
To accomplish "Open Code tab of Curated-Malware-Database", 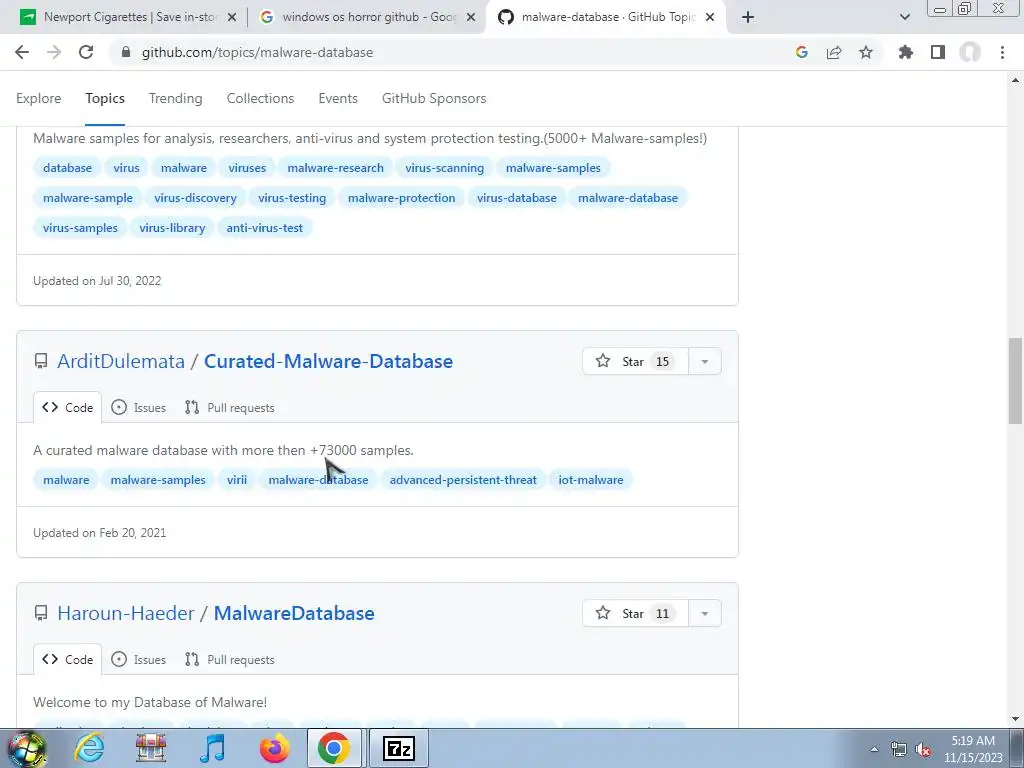I will [67, 408].
